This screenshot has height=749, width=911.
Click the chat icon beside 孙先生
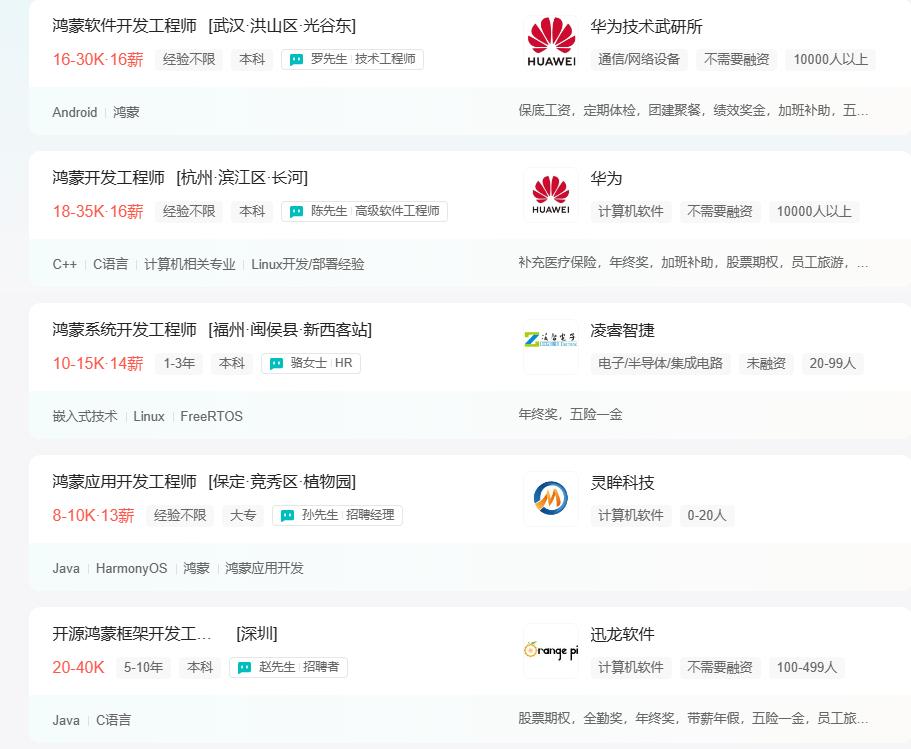[287, 515]
